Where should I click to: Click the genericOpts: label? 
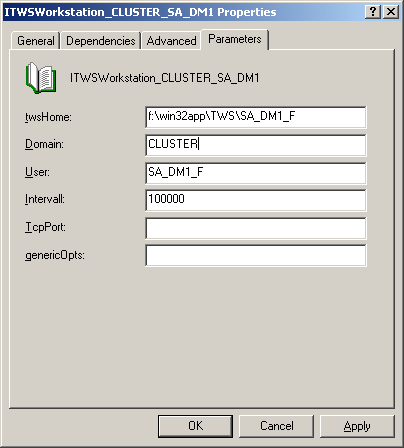[55, 256]
